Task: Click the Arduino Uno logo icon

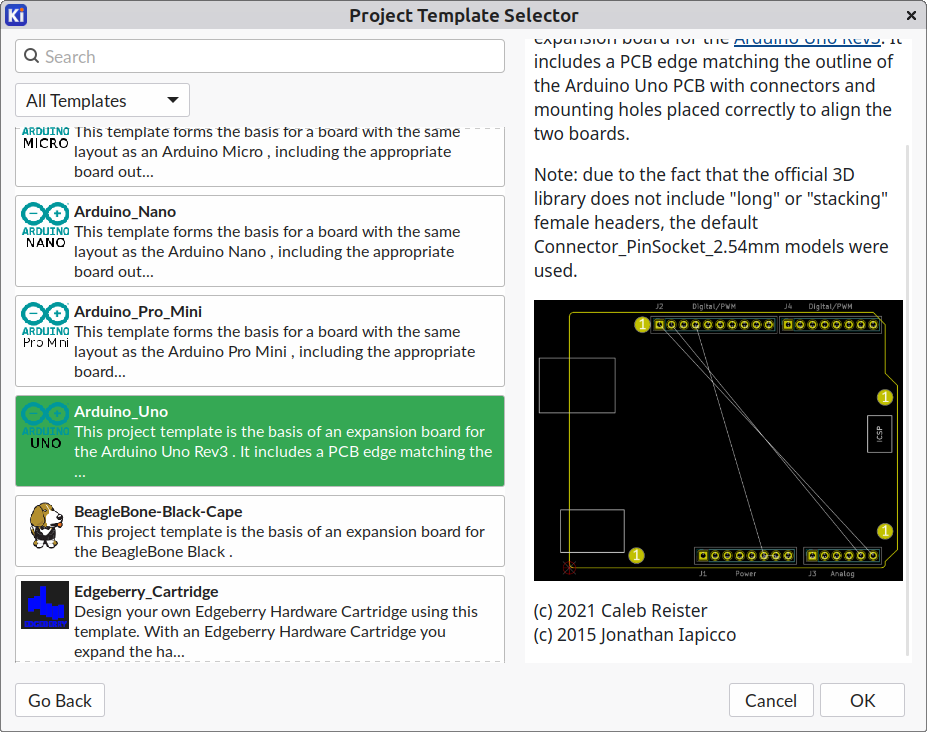Action: (x=46, y=425)
